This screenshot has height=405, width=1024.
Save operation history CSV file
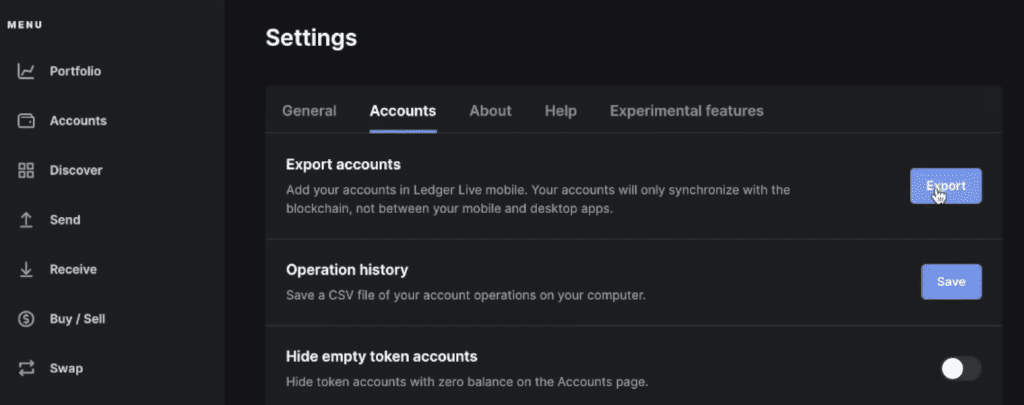(x=950, y=282)
